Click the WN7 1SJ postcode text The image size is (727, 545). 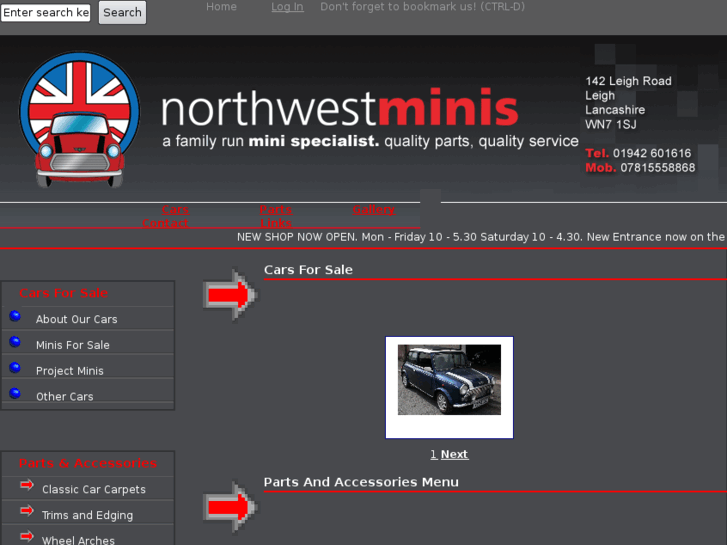[x=611, y=124]
